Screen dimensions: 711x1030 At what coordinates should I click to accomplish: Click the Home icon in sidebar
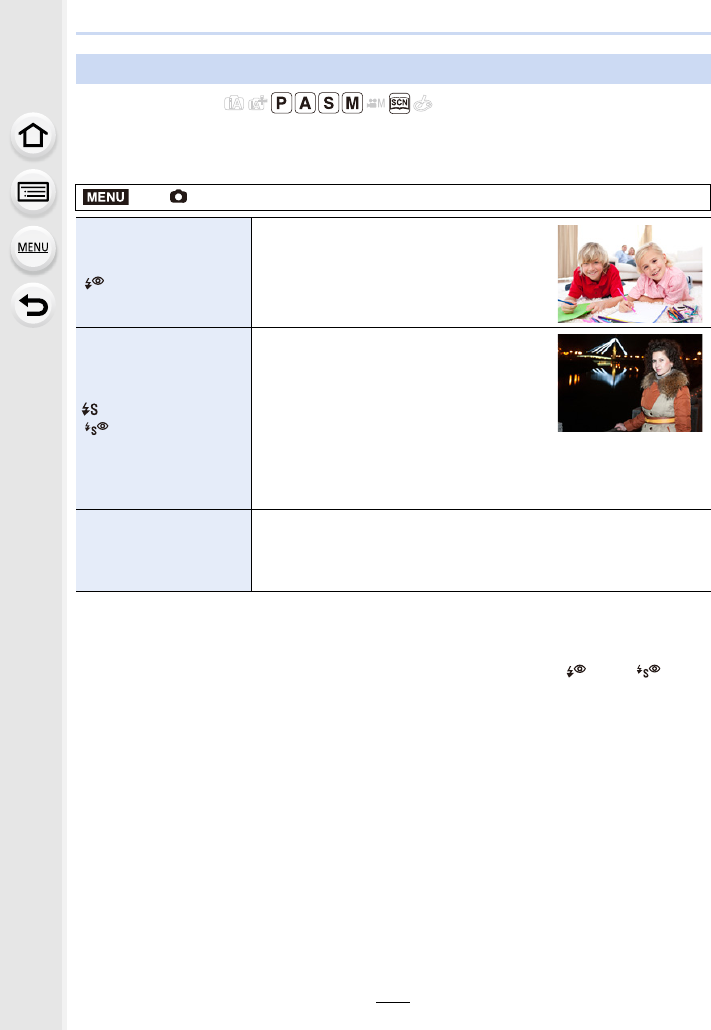point(33,136)
